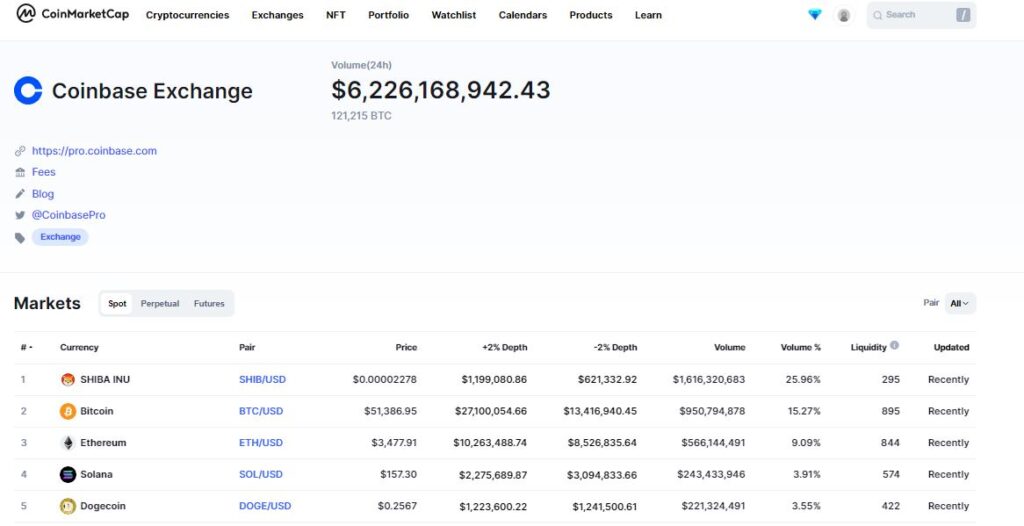
Task: Click the Bitcoin currency name
Action: (x=97, y=411)
